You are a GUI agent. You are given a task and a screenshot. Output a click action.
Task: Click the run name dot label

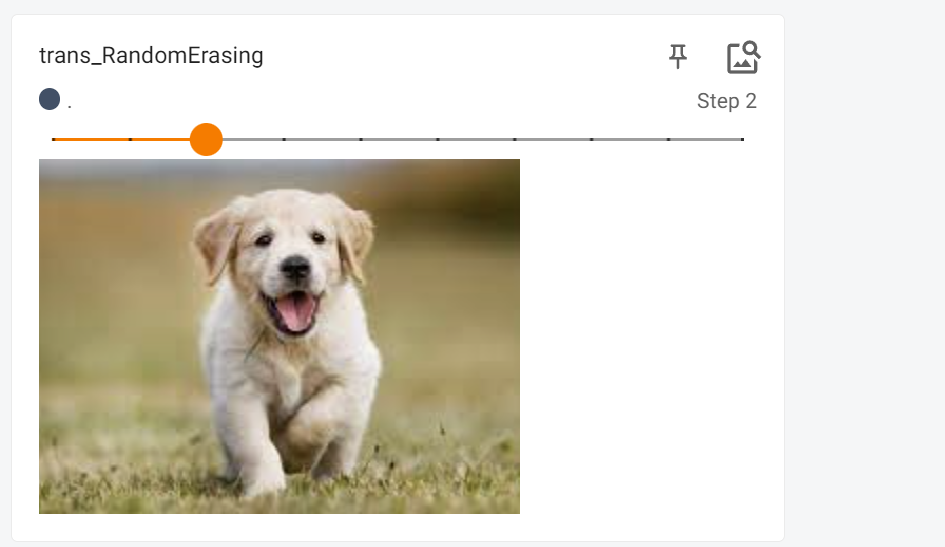(x=70, y=102)
